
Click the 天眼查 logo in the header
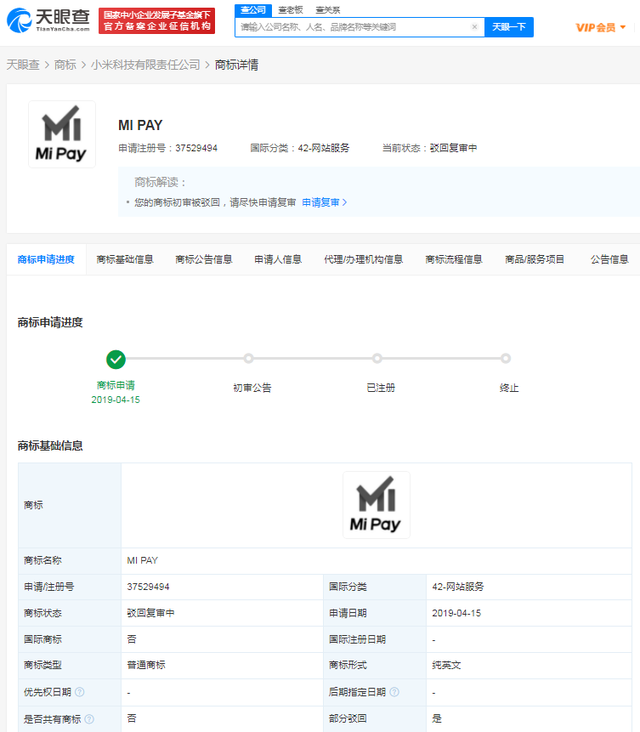click(x=49, y=19)
